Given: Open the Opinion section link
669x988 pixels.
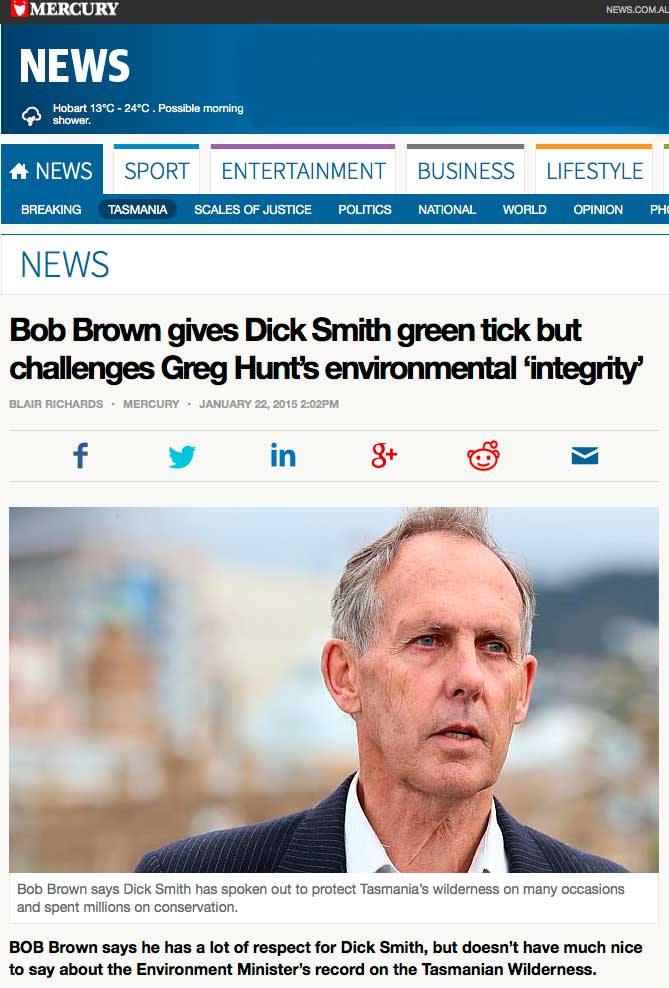Looking at the screenshot, I should coord(598,209).
